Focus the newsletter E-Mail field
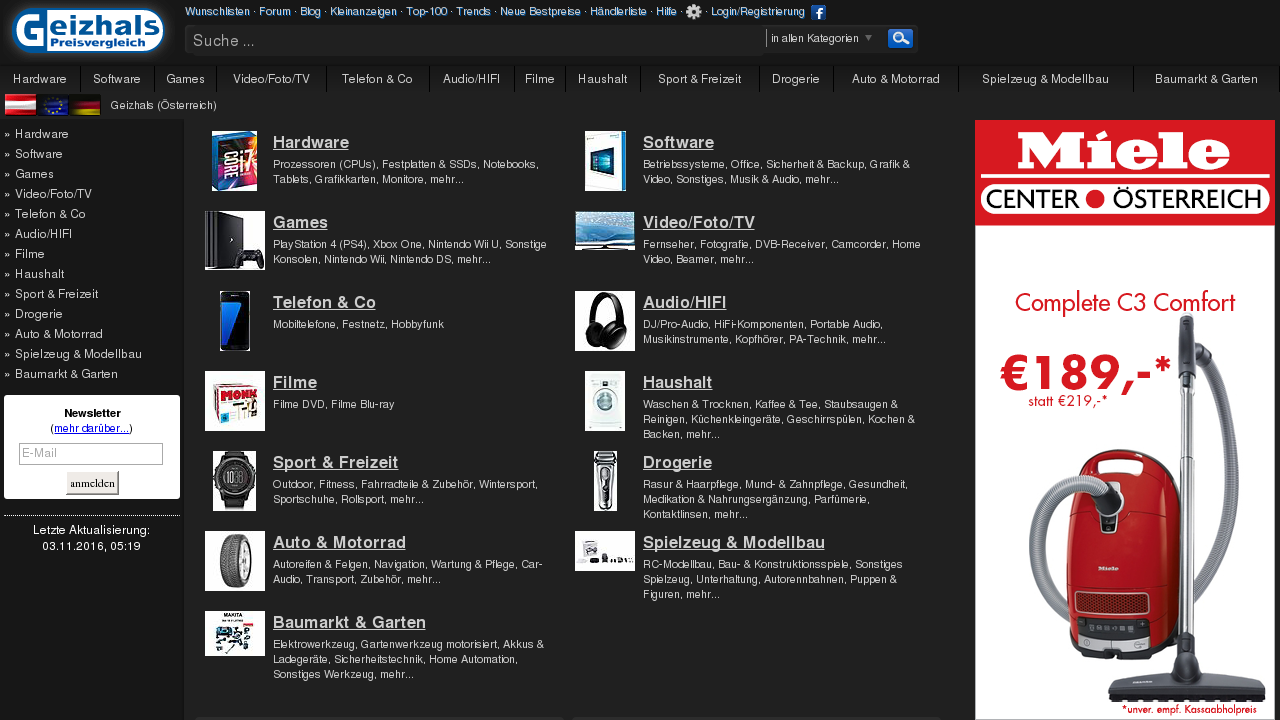 pos(91,454)
